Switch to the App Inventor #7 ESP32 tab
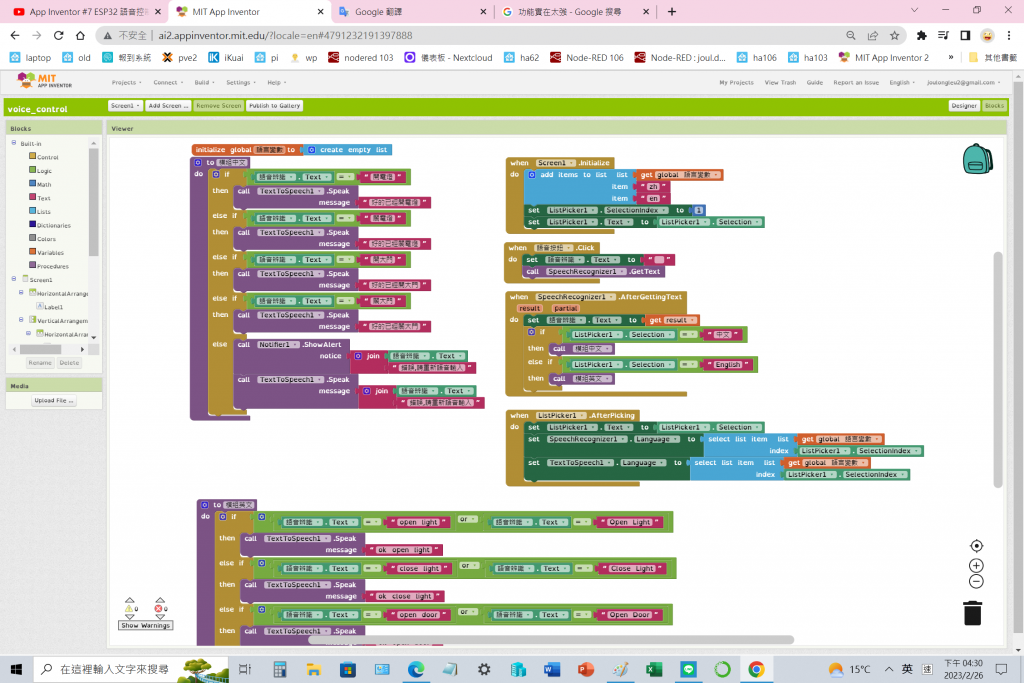1024x683 pixels. (87, 12)
